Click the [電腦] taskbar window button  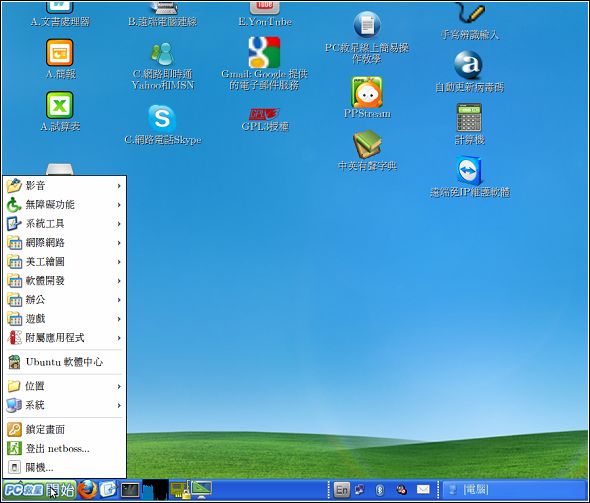coord(514,489)
